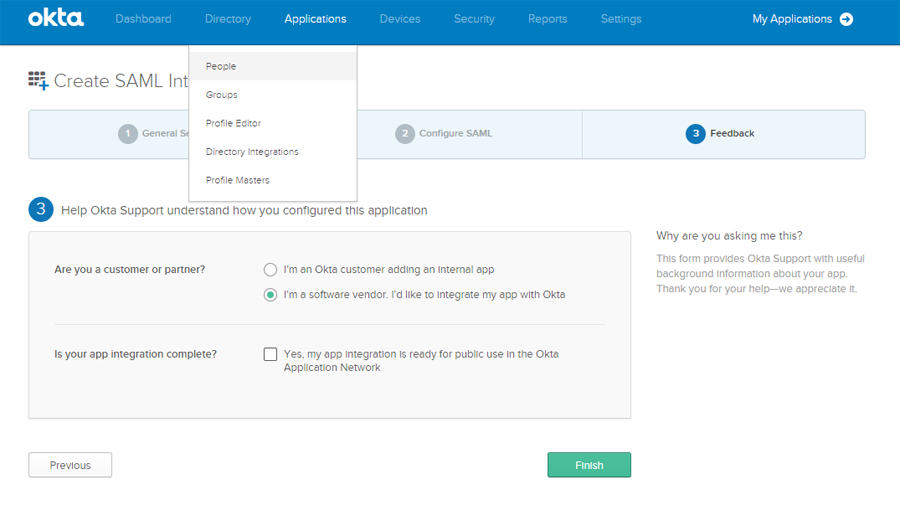Open the Security menu
The width and height of the screenshot is (900, 505).
click(x=474, y=19)
